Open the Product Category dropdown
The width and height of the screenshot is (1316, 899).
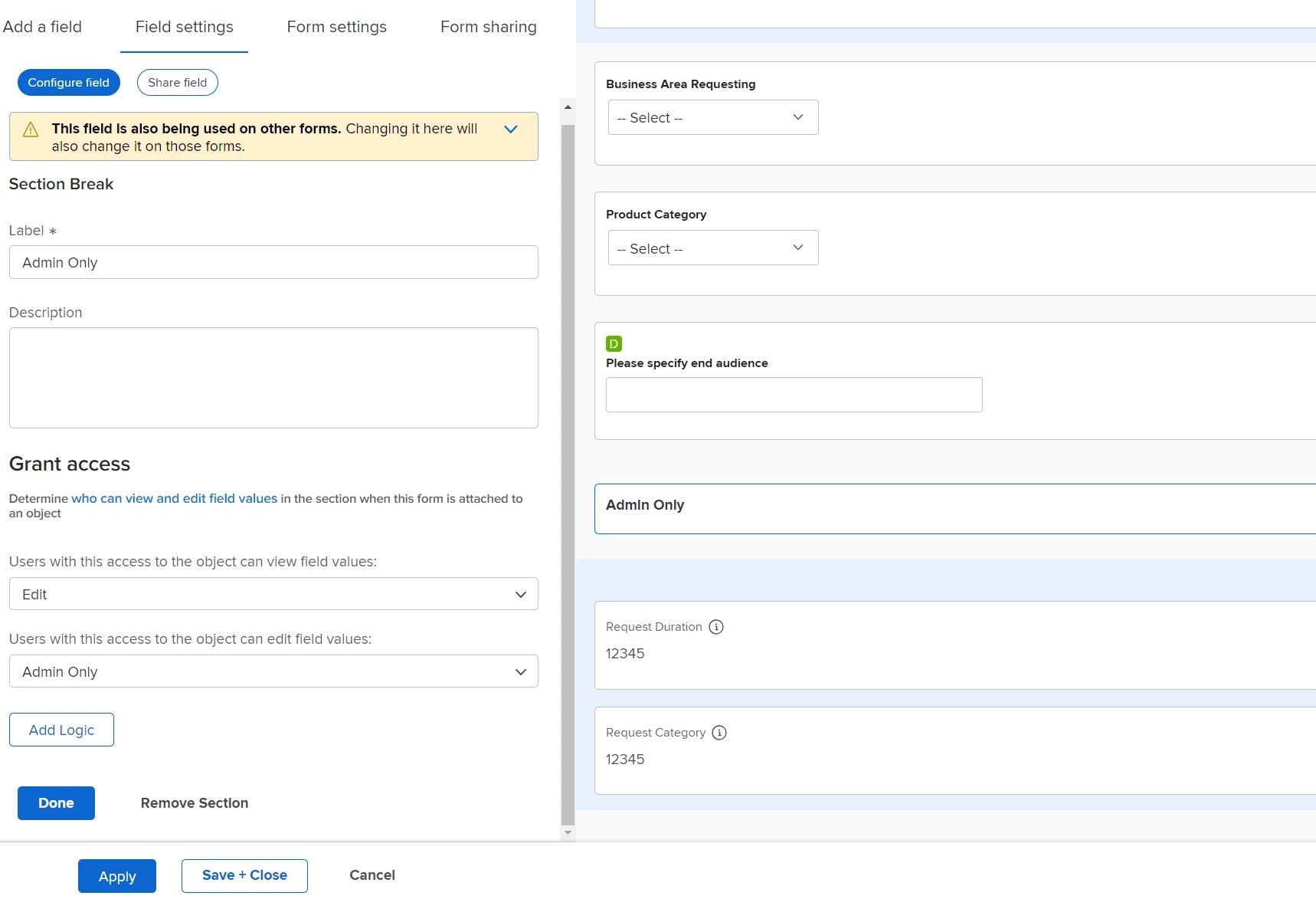coord(713,248)
